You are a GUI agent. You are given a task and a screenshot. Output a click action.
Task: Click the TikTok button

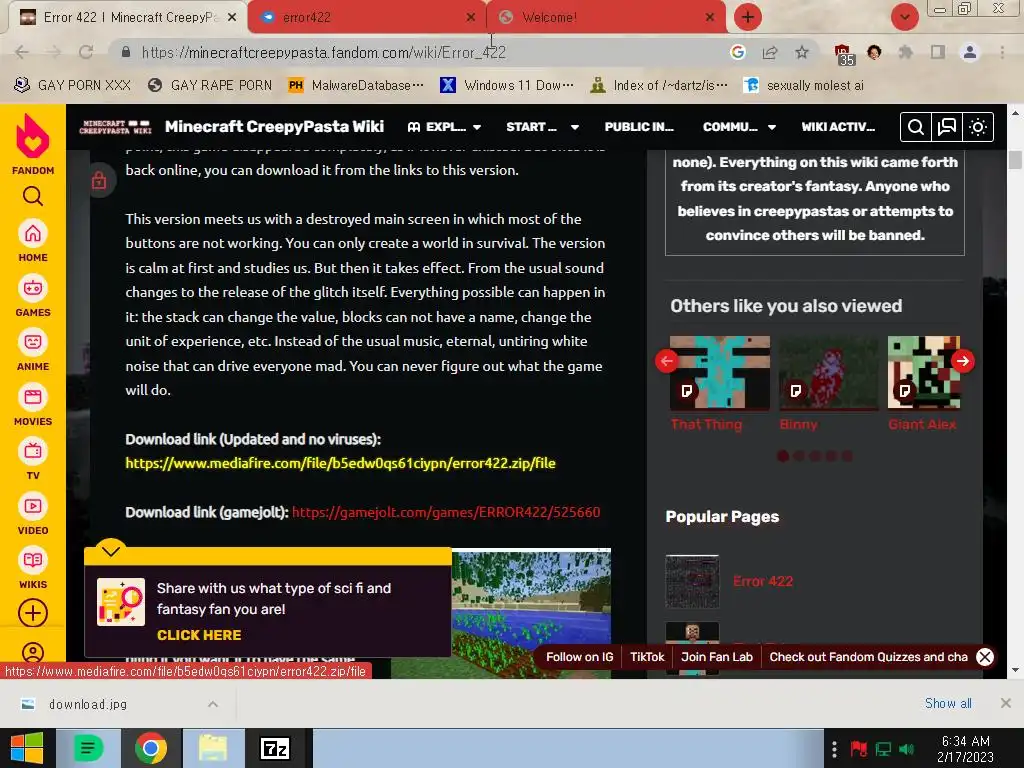click(647, 657)
